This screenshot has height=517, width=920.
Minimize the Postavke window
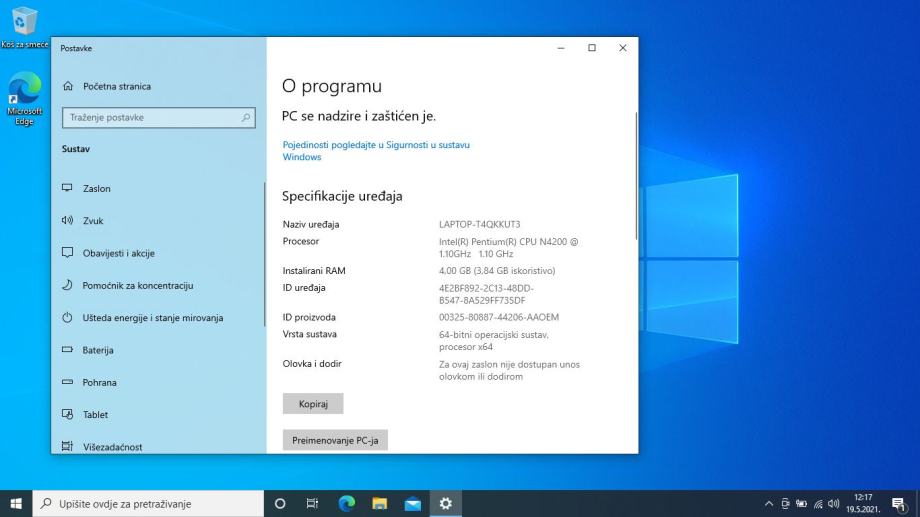click(561, 48)
